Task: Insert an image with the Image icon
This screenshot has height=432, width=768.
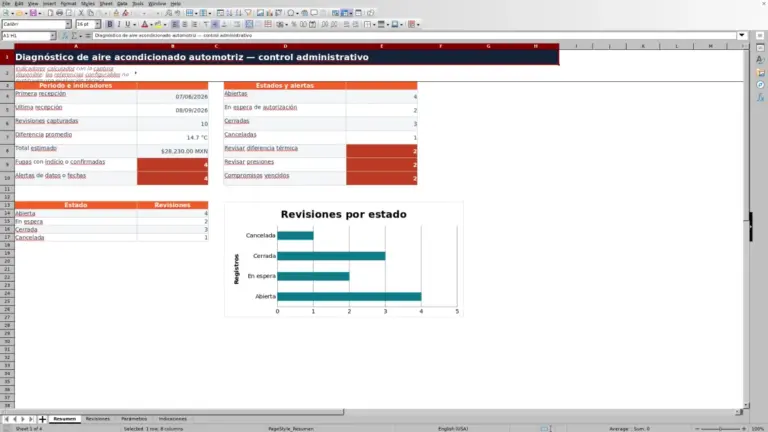Action: (261, 13)
